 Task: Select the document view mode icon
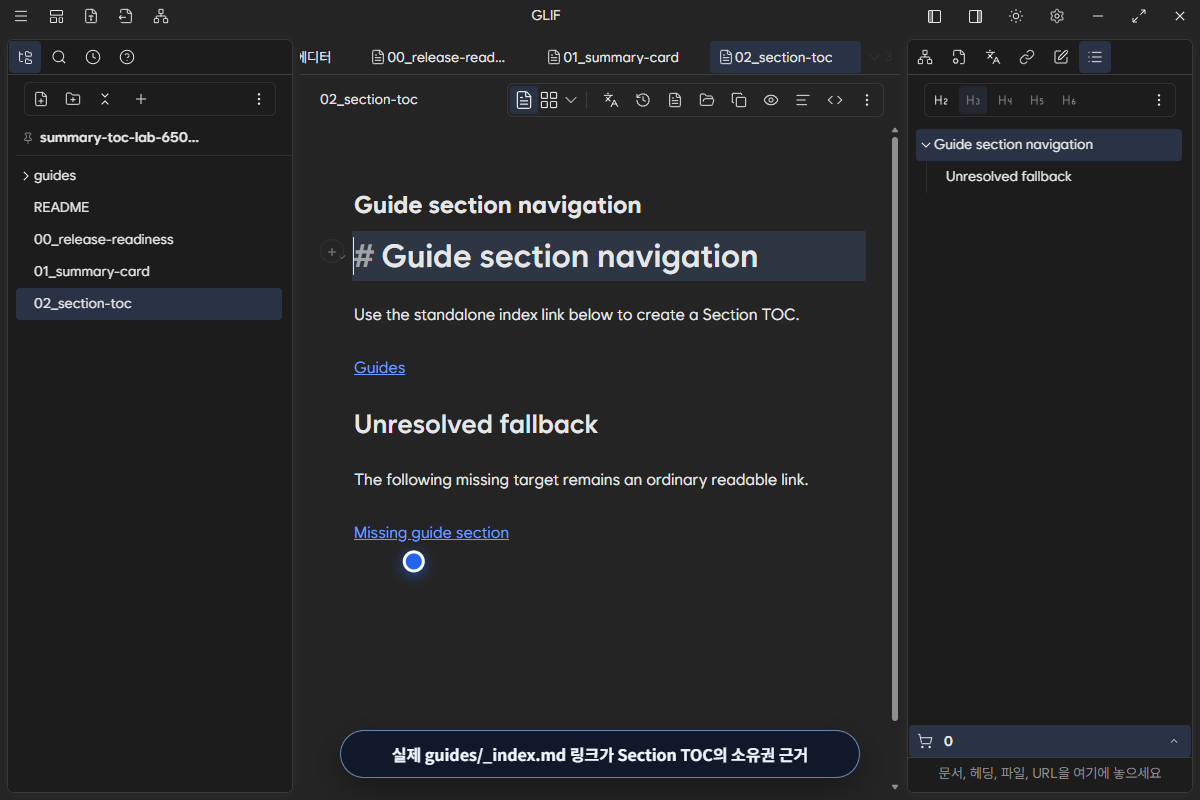524,100
